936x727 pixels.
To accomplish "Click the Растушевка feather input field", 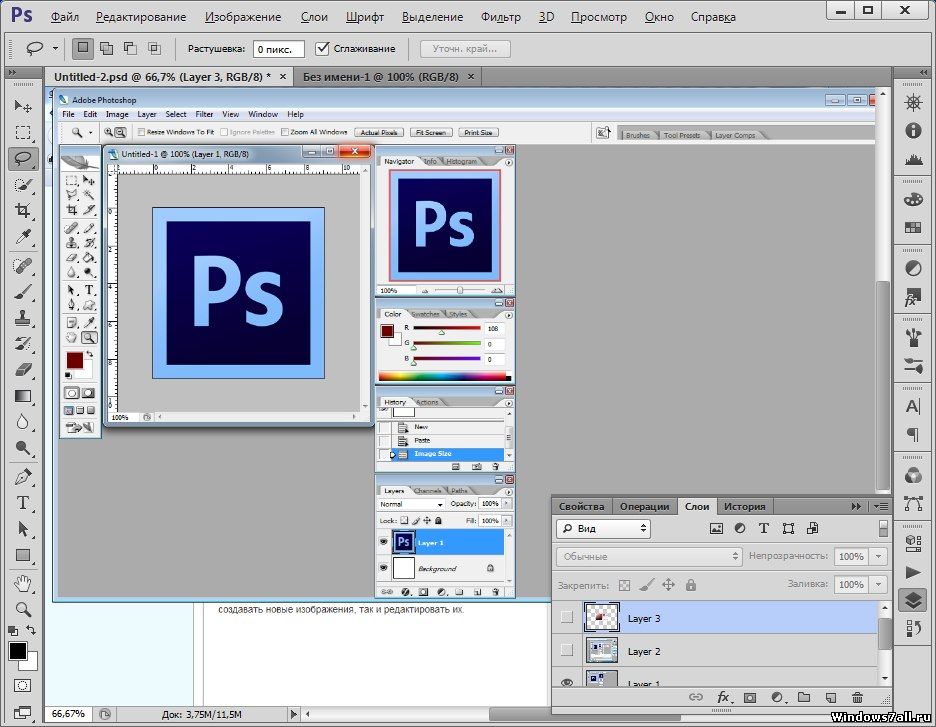I will coord(279,49).
